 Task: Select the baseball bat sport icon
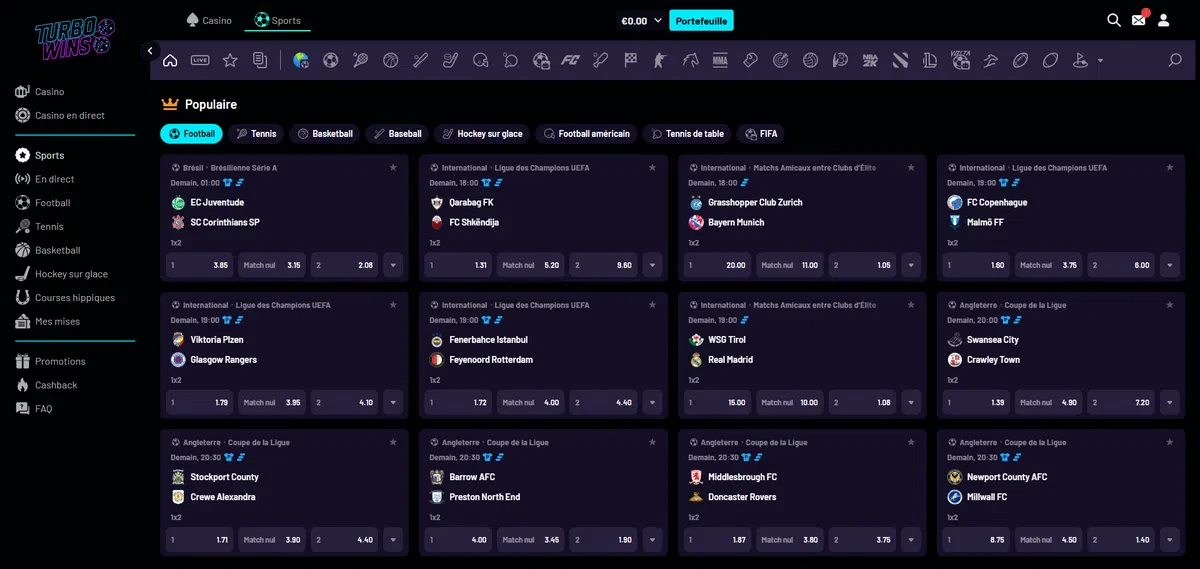pos(421,60)
